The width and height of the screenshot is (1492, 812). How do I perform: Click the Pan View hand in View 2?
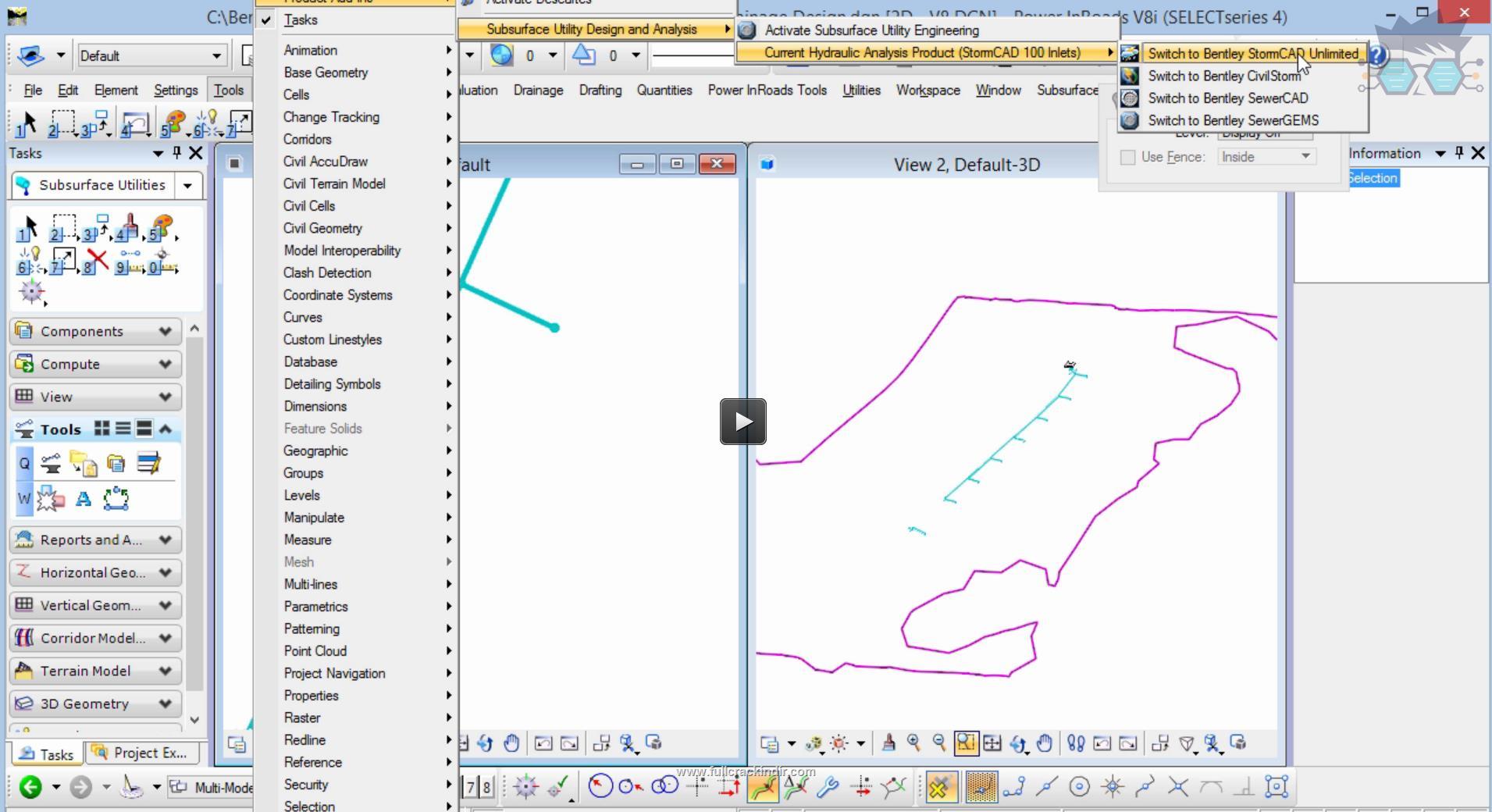1045,743
